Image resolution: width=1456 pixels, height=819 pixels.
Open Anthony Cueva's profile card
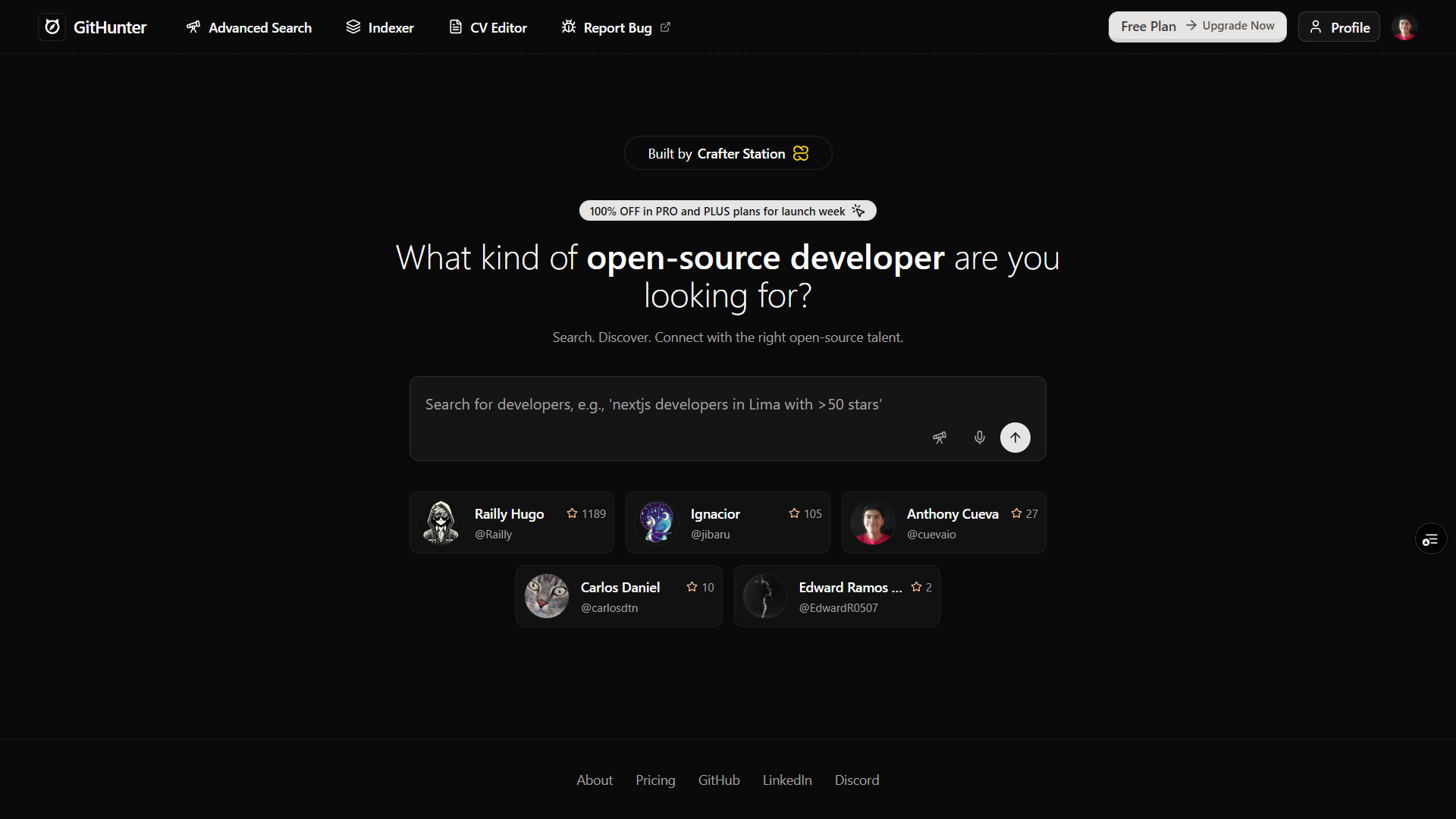click(943, 522)
